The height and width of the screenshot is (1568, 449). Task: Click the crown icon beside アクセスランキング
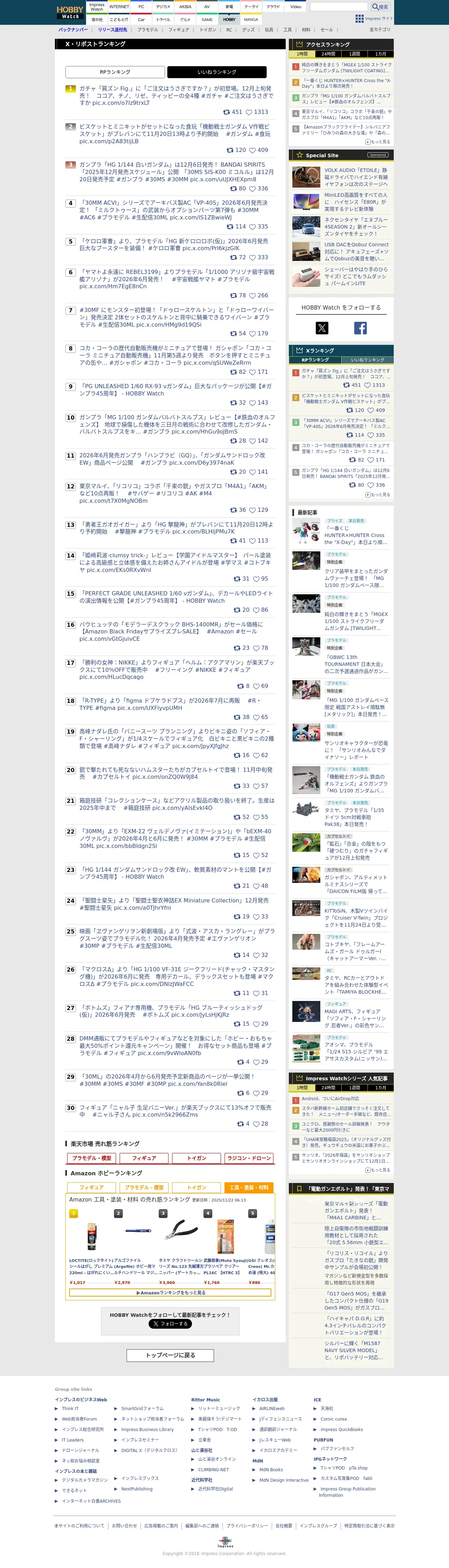point(299,44)
